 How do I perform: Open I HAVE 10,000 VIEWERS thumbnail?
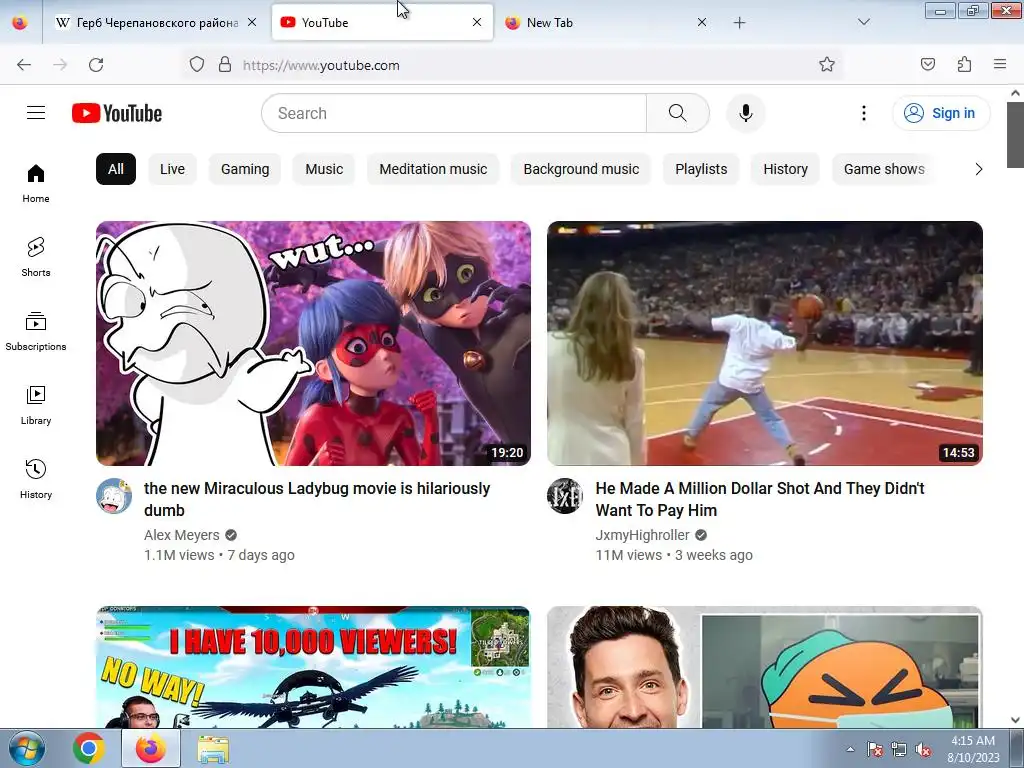(313, 667)
